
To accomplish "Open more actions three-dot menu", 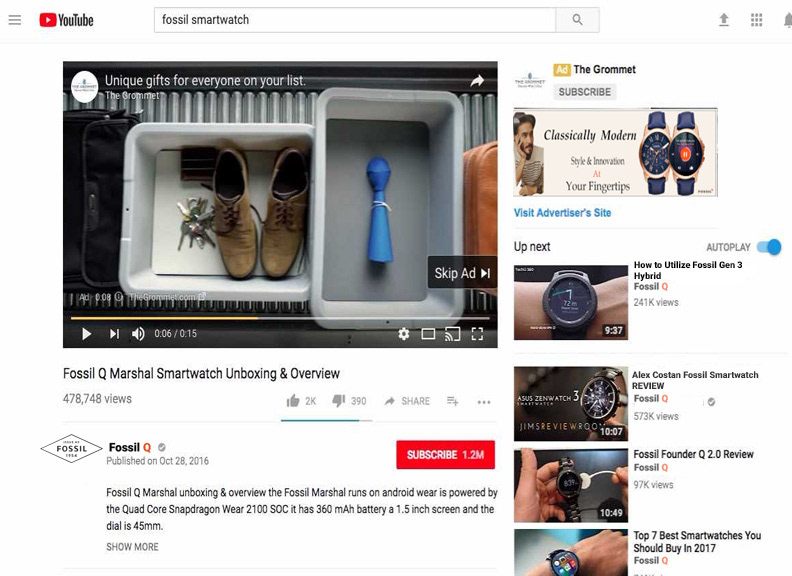I will pos(484,402).
